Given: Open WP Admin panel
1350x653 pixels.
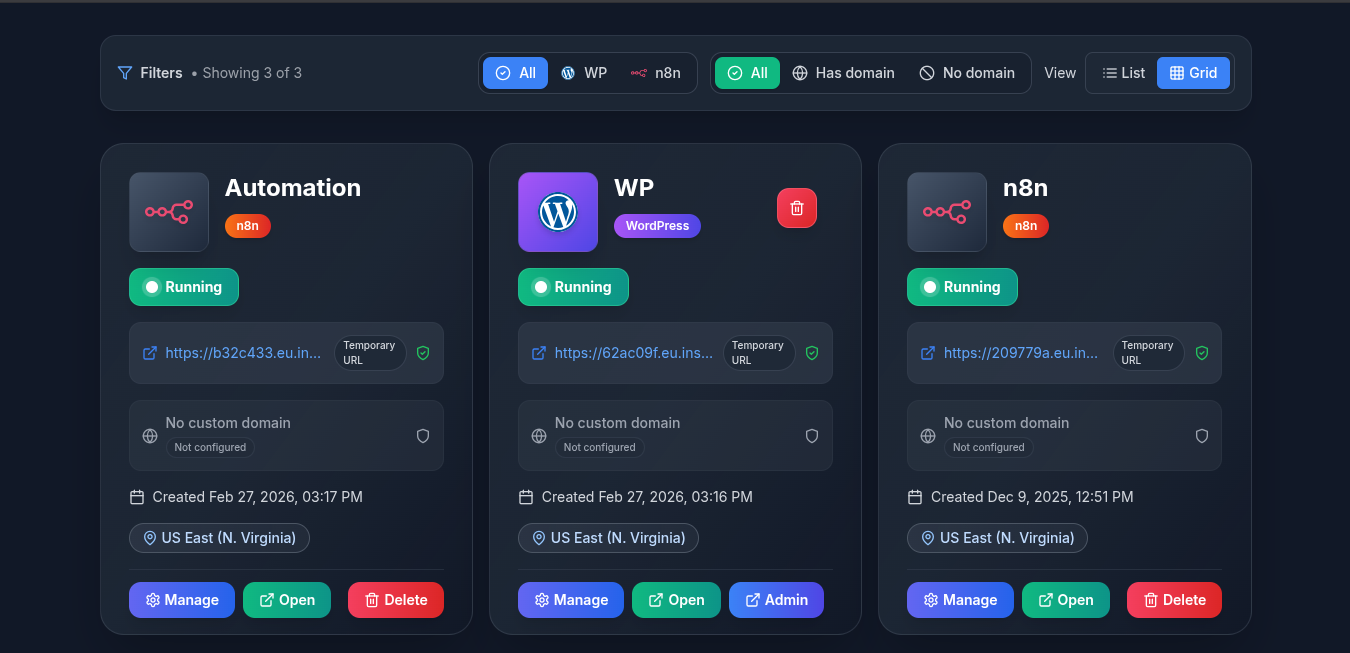Looking at the screenshot, I should point(776,600).
